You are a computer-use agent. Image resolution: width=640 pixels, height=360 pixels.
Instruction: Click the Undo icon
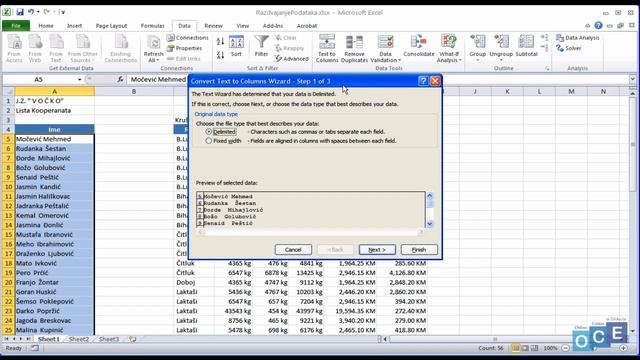coord(31,12)
